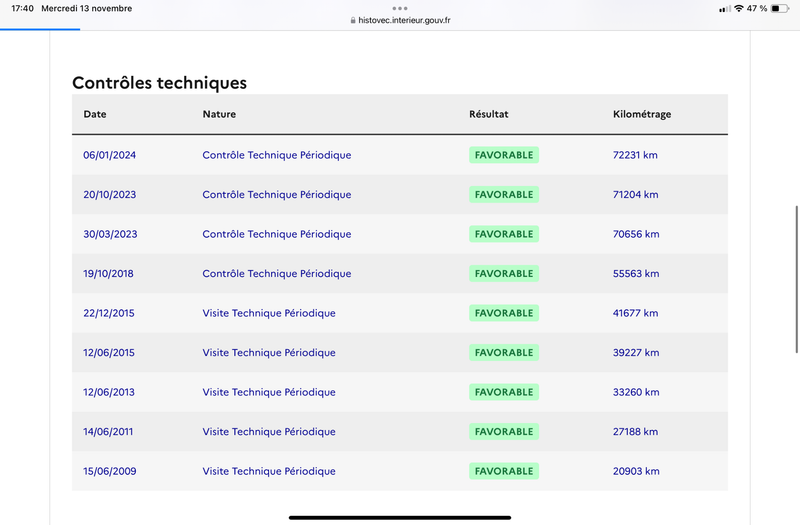Tap the Wi-Fi status icon
Viewport: 800px width, 525px height.
pos(738,8)
